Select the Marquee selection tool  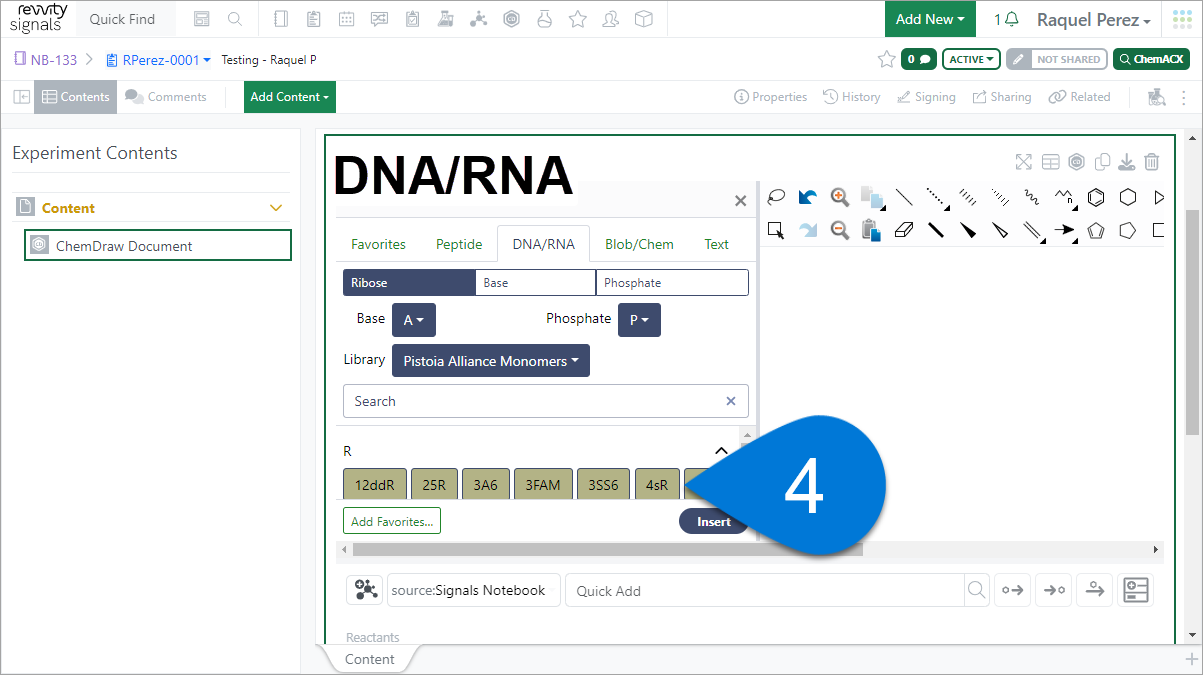775,230
